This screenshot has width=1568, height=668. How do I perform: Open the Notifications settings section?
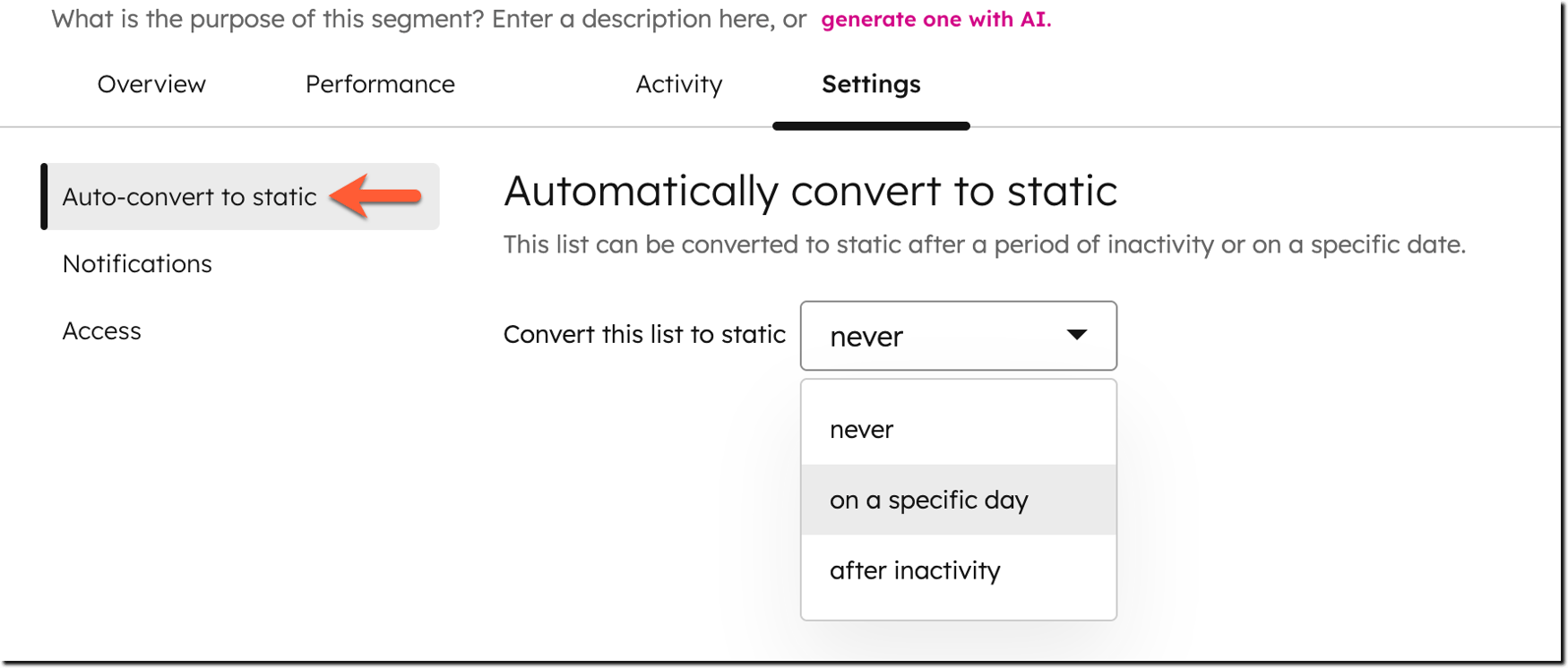click(x=136, y=263)
